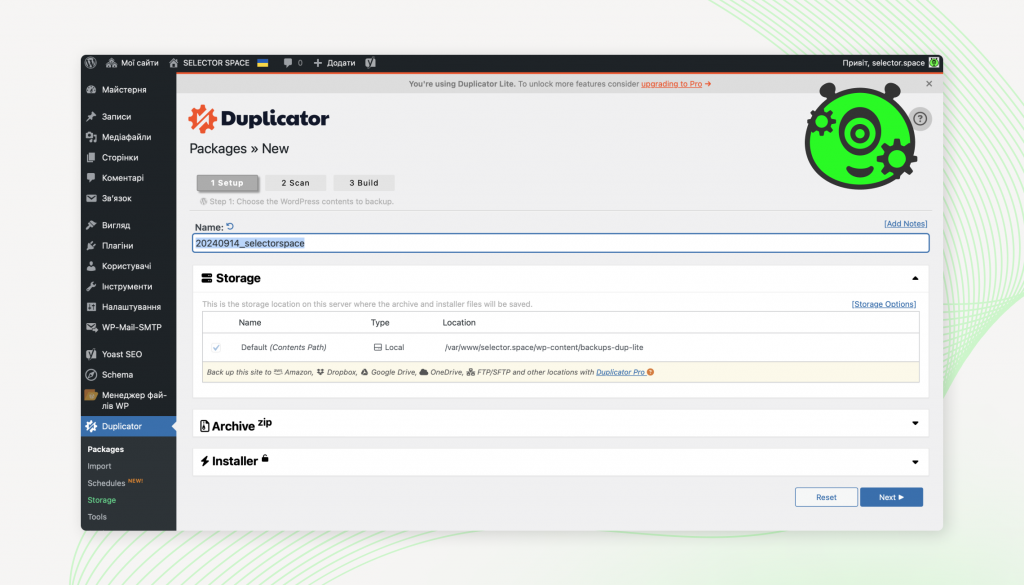
Task: Collapse the Storage section
Action: click(x=913, y=278)
